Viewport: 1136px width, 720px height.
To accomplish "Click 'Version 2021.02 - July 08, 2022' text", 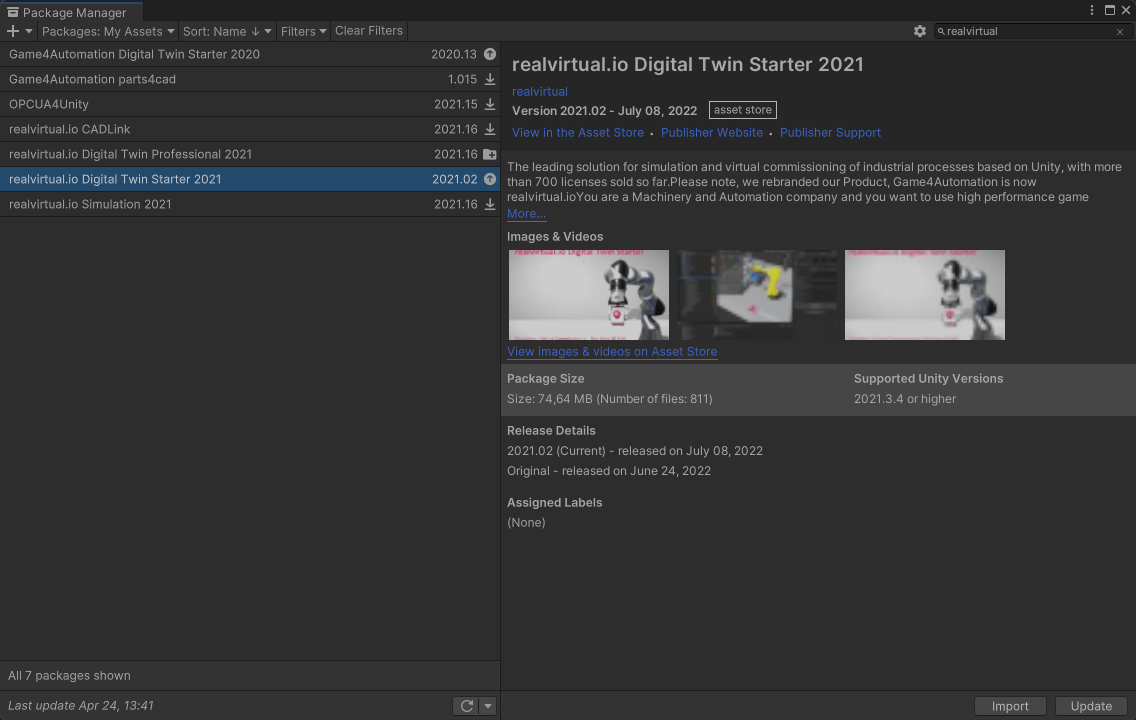I will pyautogui.click(x=604, y=111).
